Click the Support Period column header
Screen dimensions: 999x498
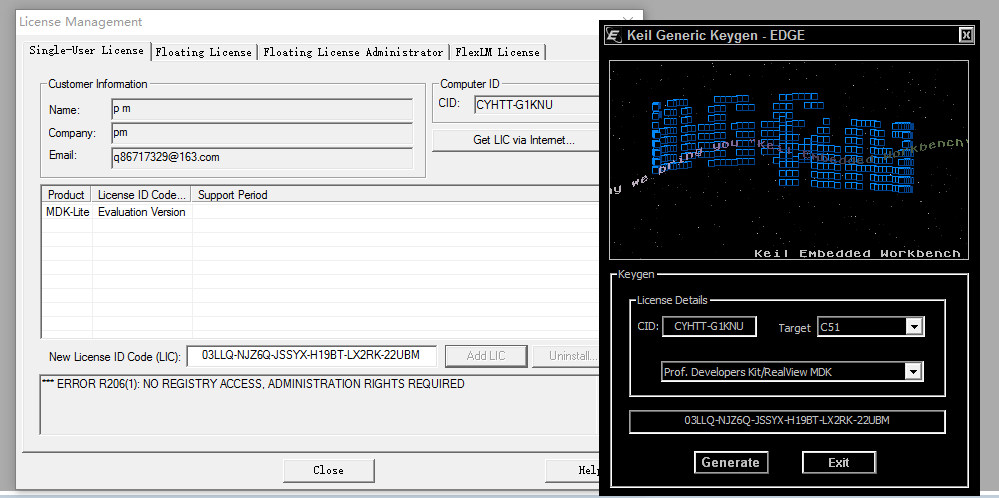(395, 195)
